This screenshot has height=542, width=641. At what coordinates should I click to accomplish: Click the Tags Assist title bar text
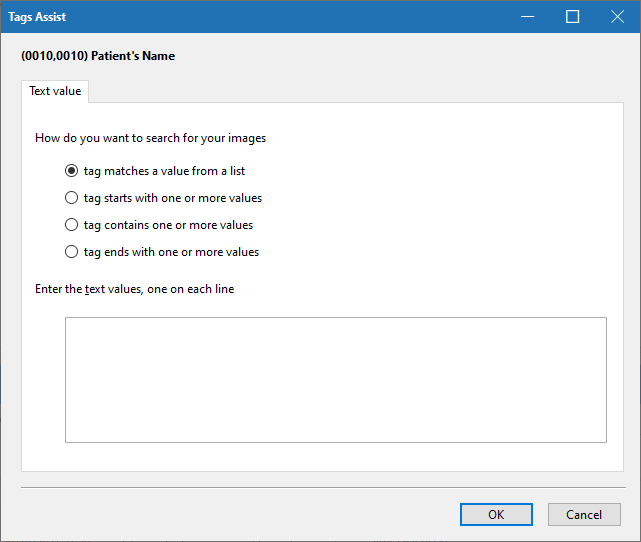(38, 17)
